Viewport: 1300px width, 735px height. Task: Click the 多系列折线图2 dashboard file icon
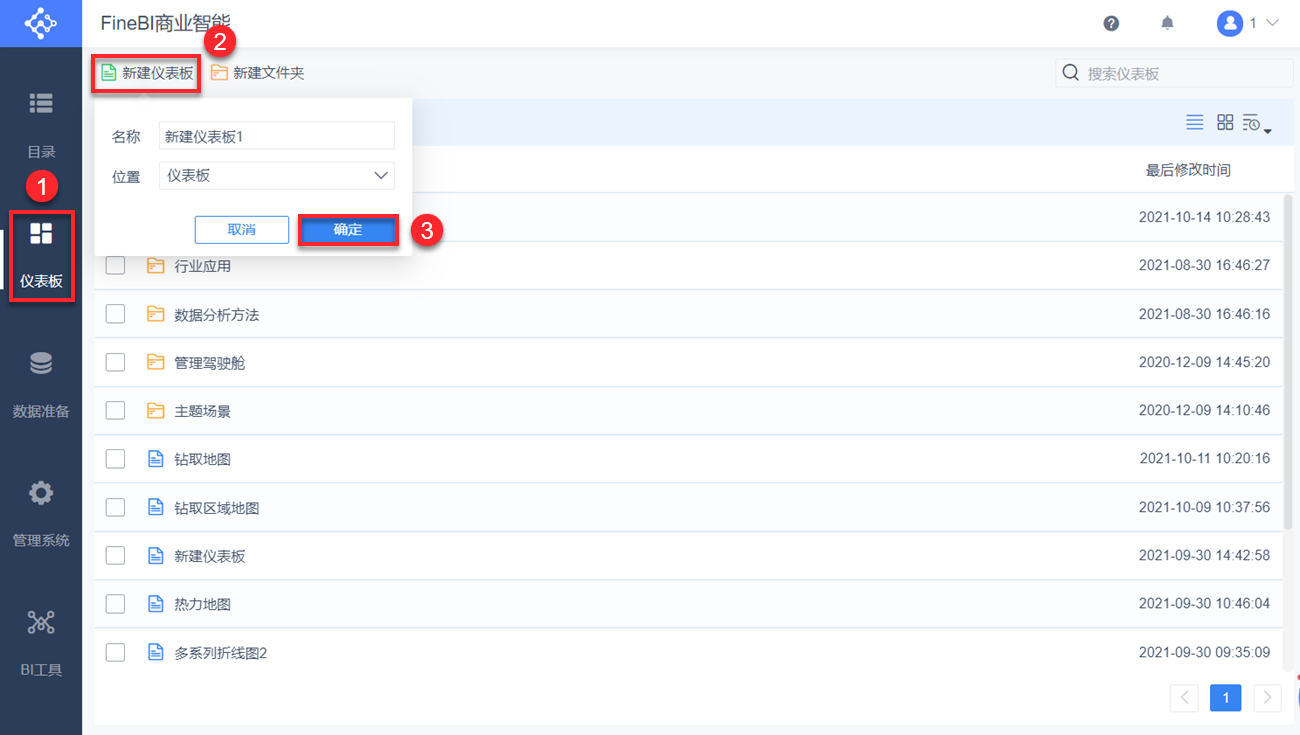(155, 652)
